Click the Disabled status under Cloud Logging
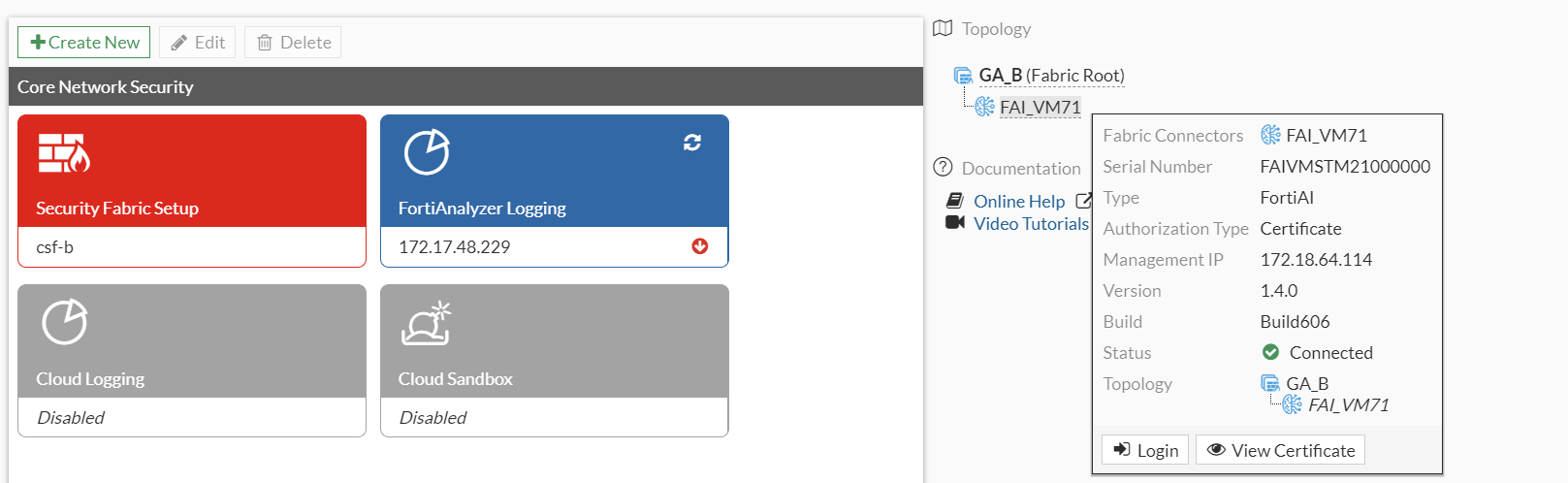 [71, 417]
